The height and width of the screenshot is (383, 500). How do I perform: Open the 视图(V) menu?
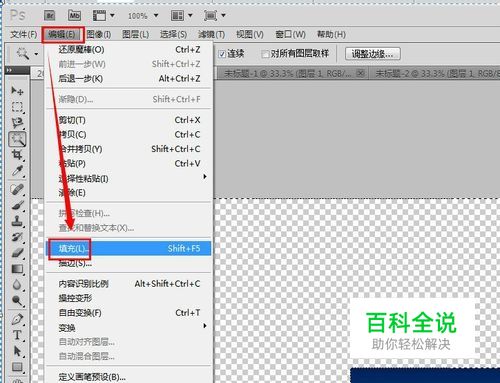tap(250, 34)
